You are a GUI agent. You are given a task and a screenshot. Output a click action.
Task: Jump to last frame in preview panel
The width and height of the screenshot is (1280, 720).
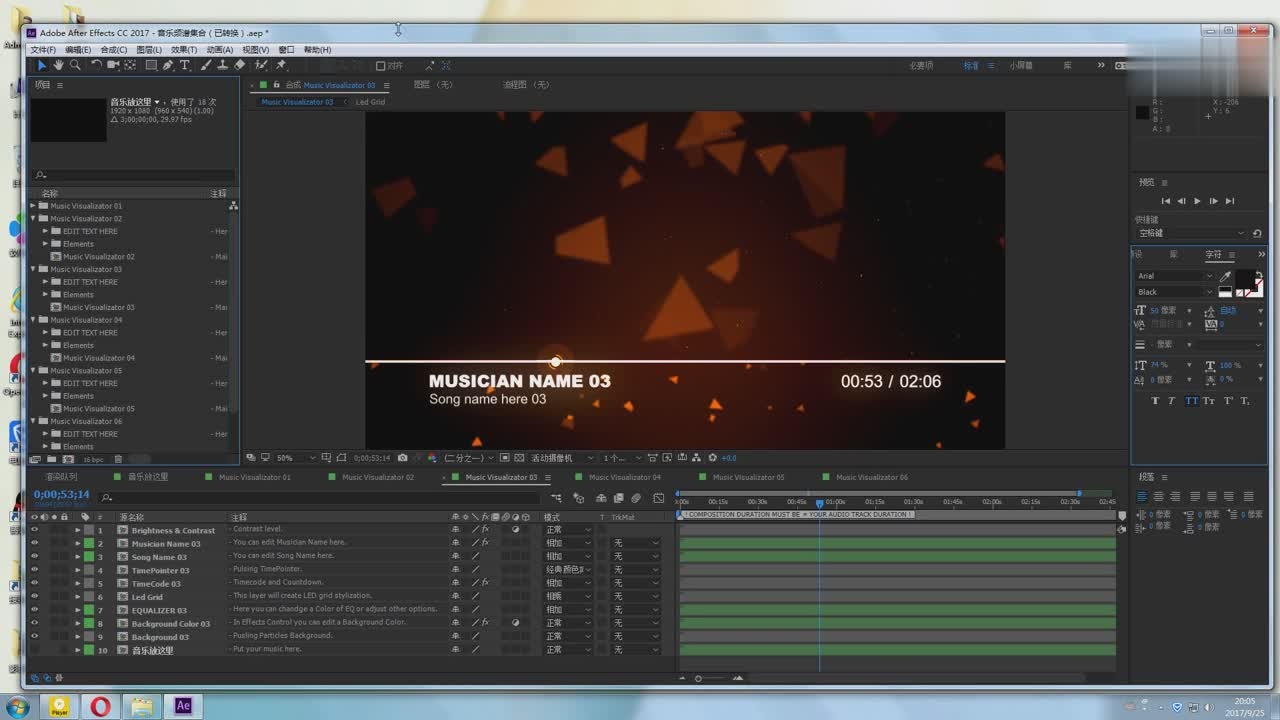tap(1230, 201)
